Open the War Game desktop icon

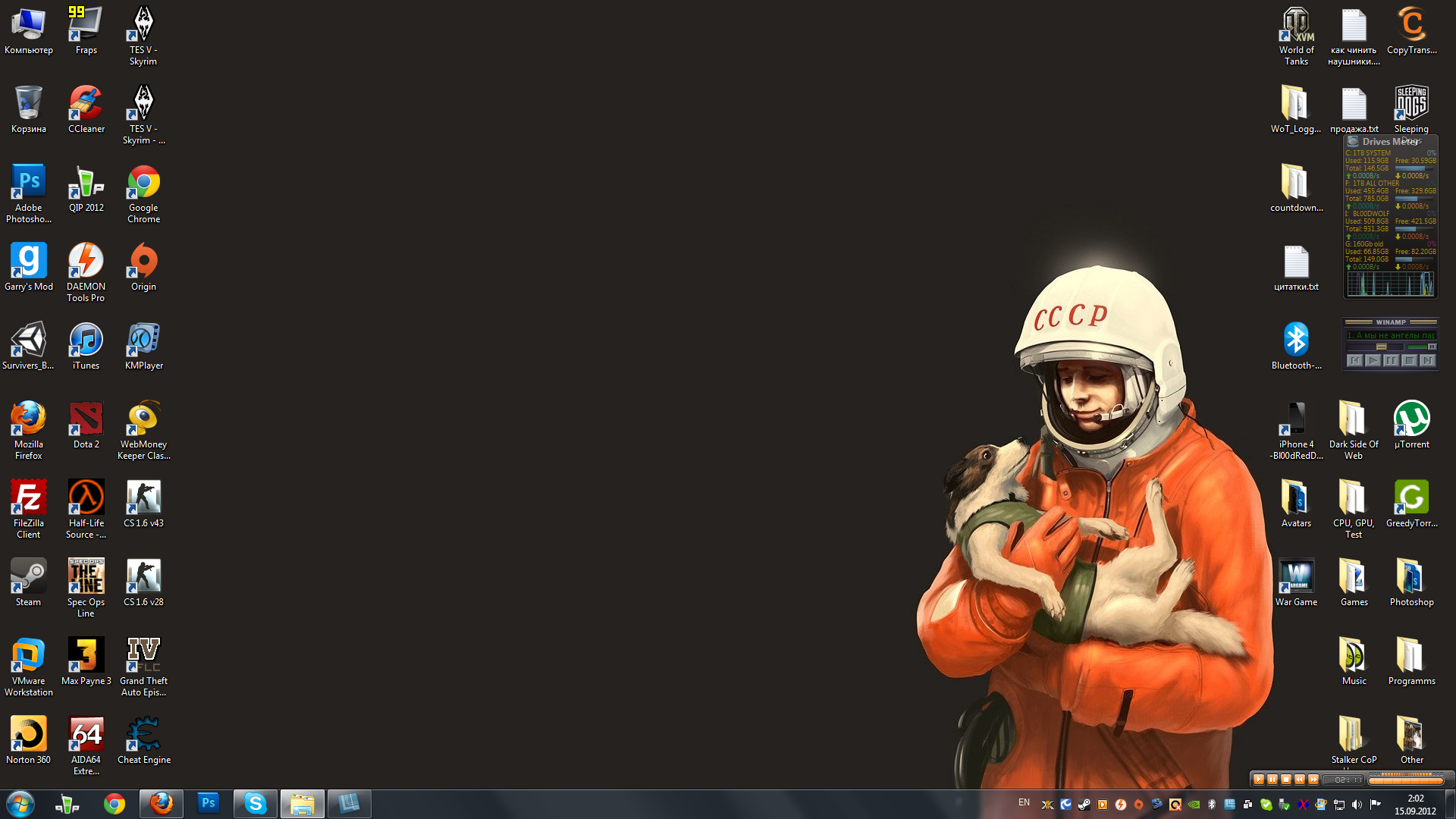(x=1296, y=583)
